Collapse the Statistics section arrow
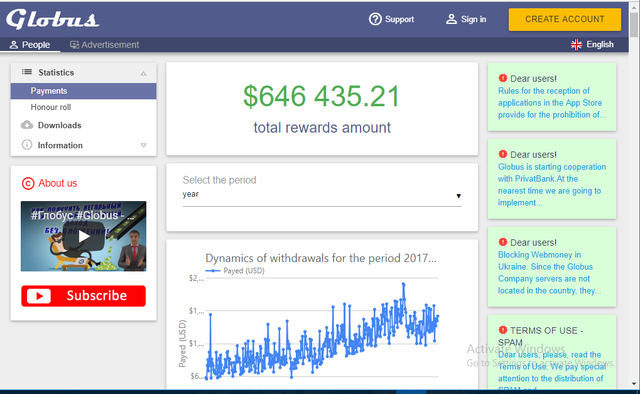The height and width of the screenshot is (394, 640). click(x=143, y=73)
